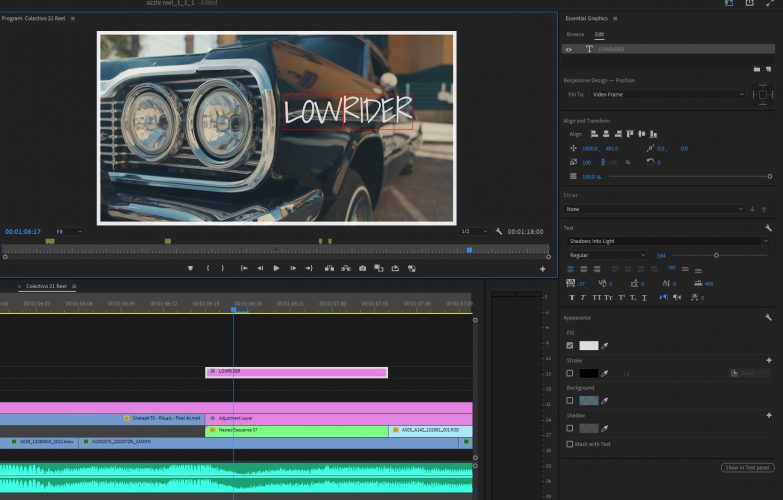The image size is (783, 500).
Task: Toggle Small Caps text style
Action: pyautogui.click(x=608, y=298)
